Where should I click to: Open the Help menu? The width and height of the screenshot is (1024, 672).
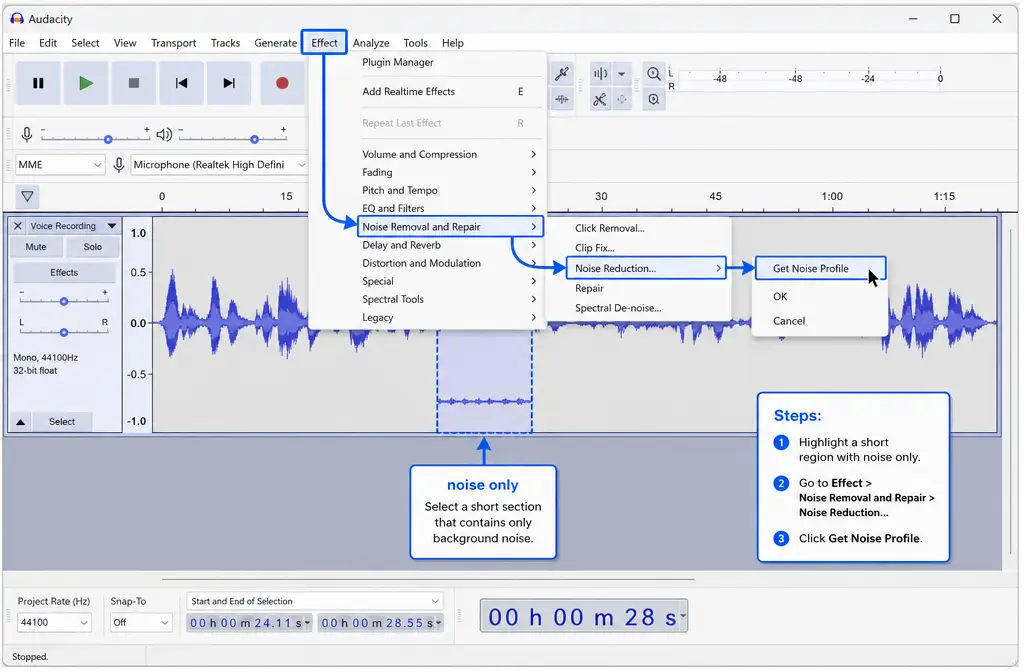pos(453,43)
